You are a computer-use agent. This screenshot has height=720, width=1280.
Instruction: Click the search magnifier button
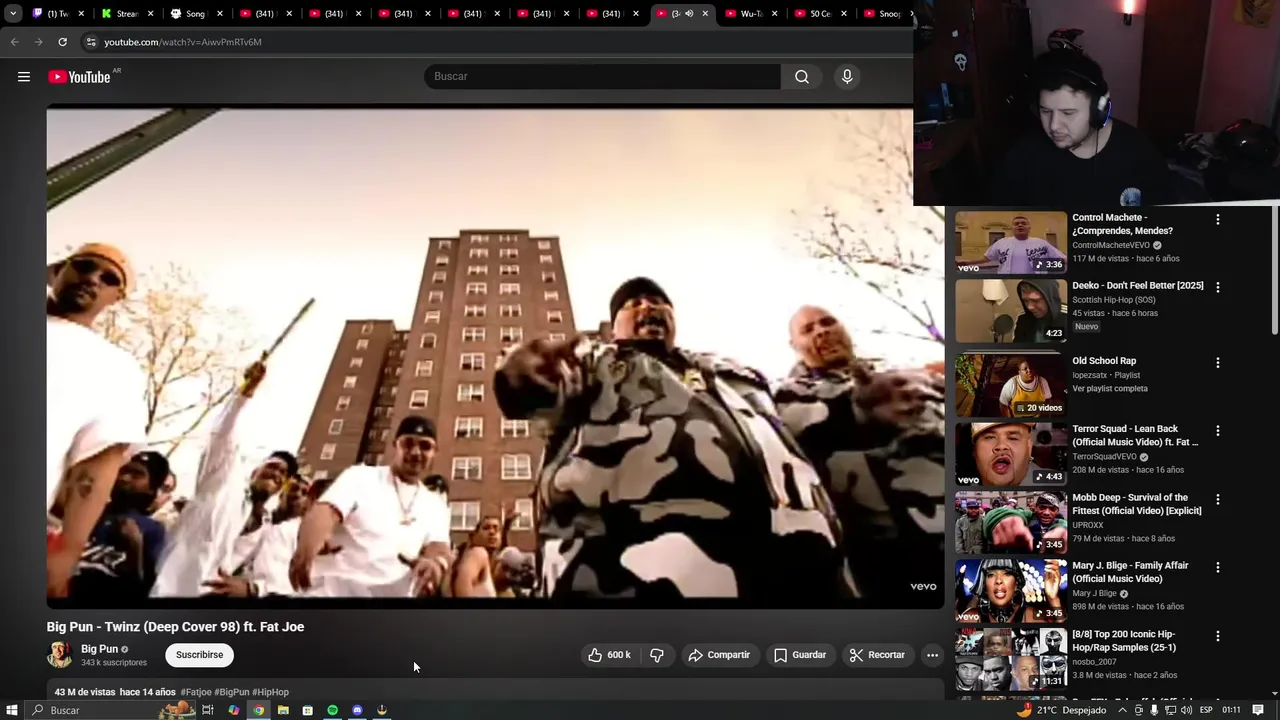click(x=802, y=77)
